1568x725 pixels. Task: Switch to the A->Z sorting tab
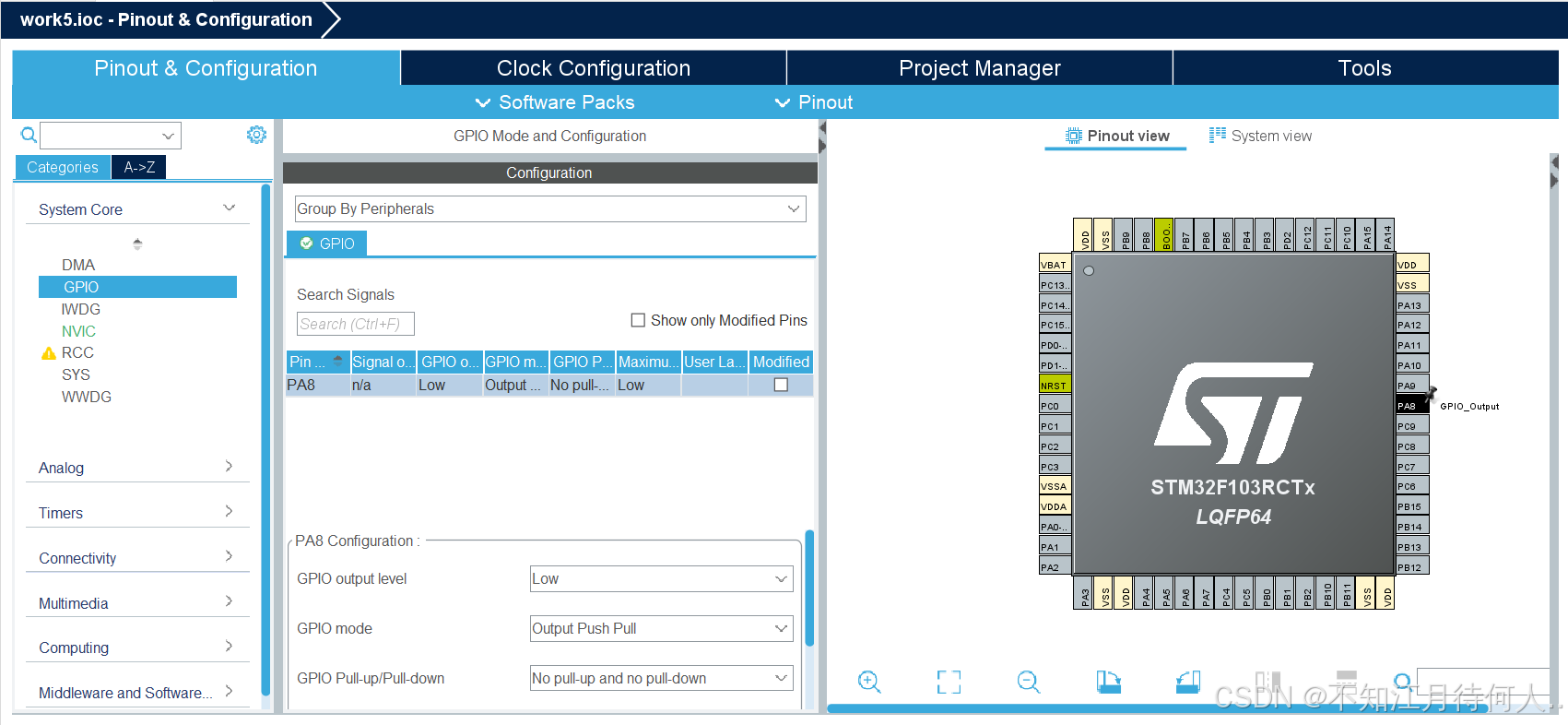pyautogui.click(x=139, y=167)
